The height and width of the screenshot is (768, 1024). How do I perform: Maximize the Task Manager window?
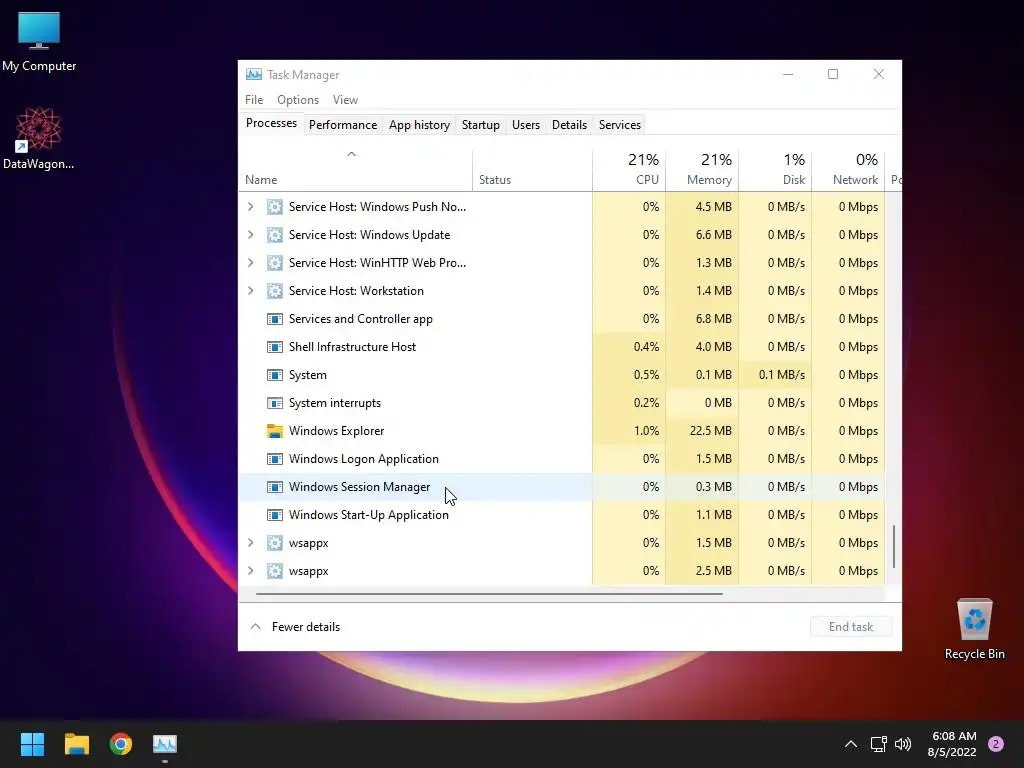coord(833,74)
